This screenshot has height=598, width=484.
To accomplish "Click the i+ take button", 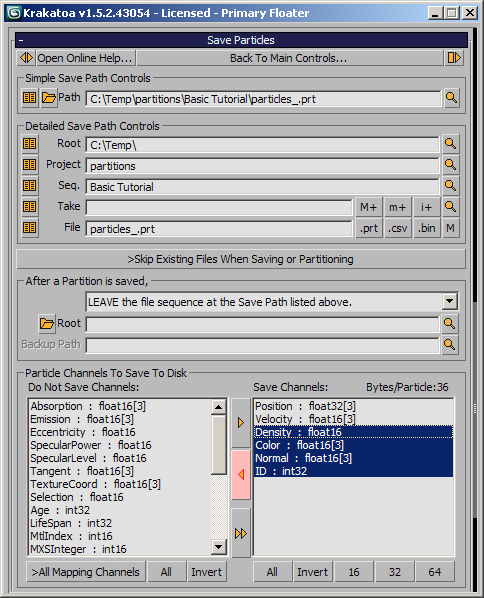I will (426, 207).
